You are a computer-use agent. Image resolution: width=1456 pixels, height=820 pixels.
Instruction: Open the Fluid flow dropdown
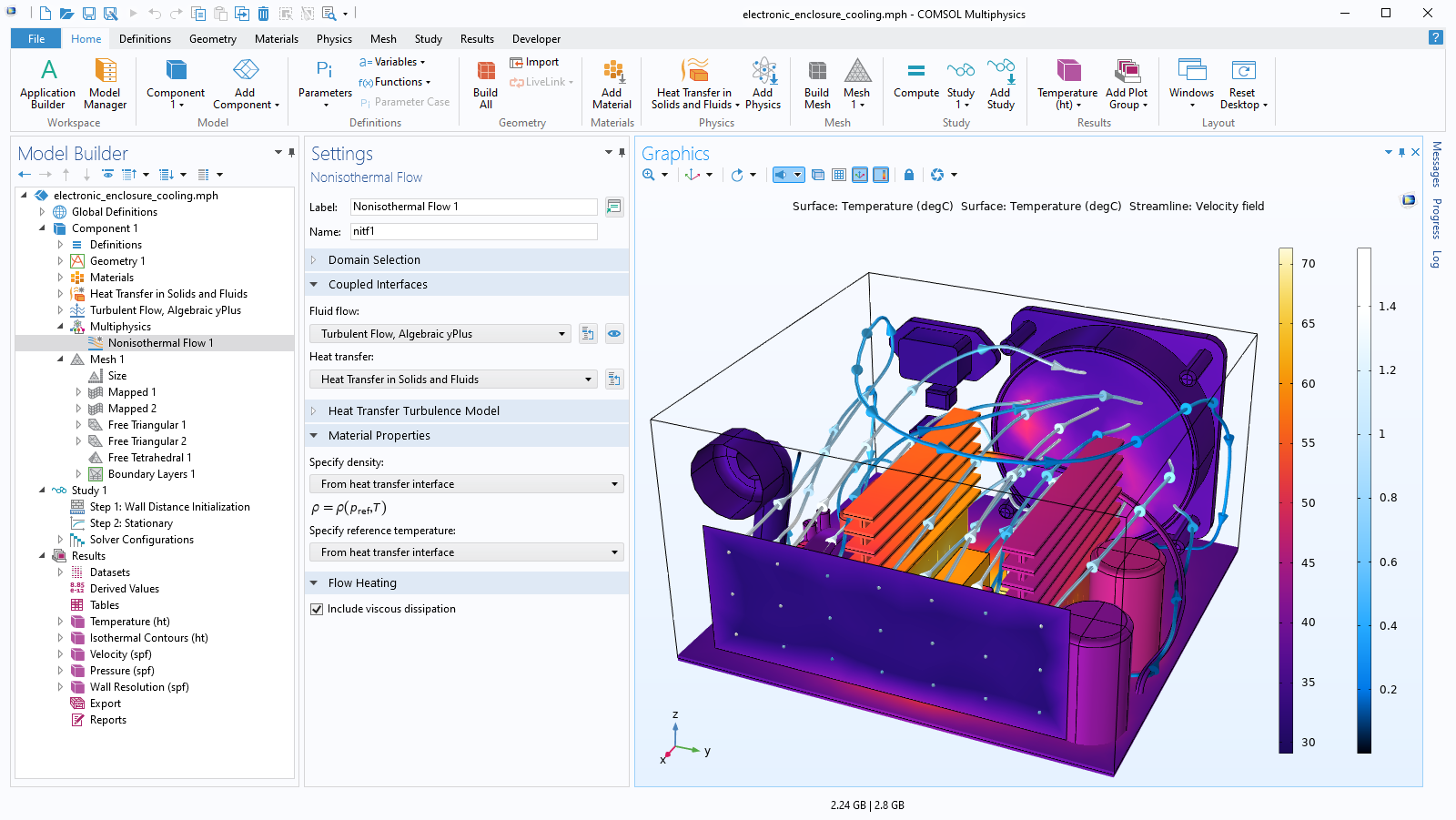(x=440, y=334)
